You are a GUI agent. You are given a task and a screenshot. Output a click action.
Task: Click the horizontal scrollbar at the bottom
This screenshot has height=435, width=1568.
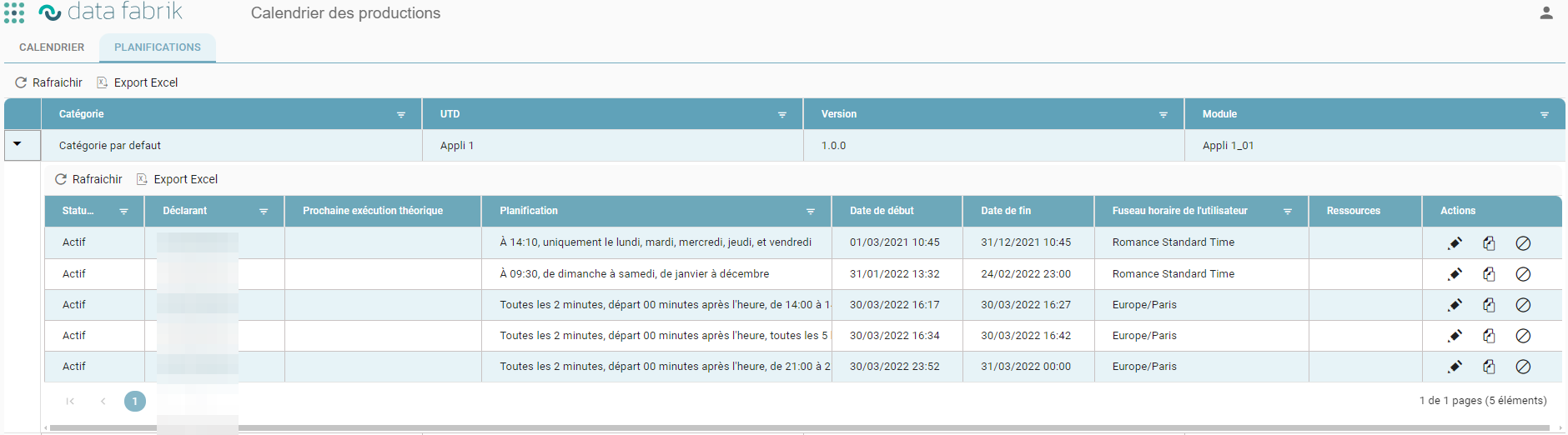(x=799, y=428)
